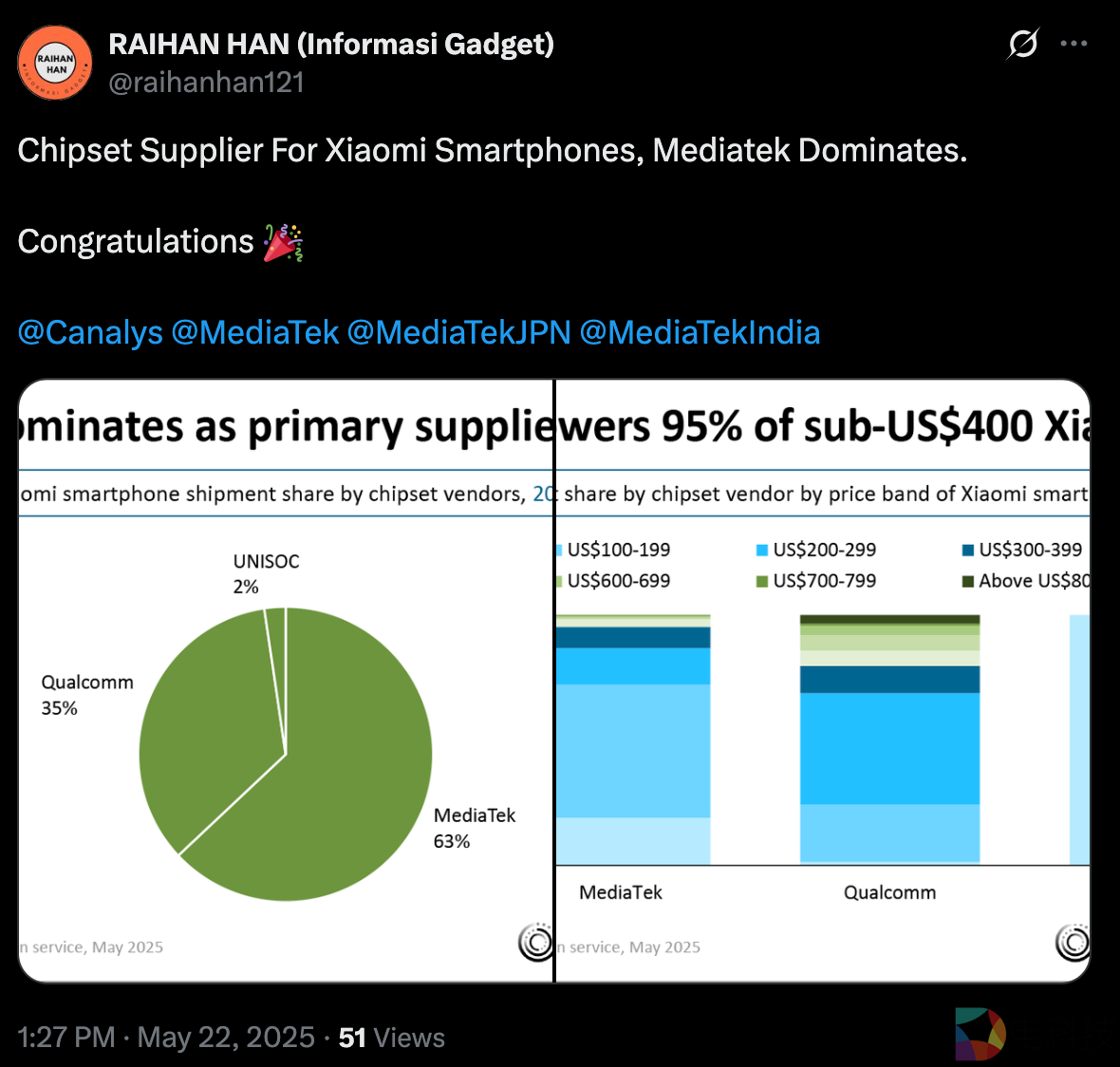1120x1067 pixels.
Task: Click the colorful watermark logo beside Views
Action: 980,1034
